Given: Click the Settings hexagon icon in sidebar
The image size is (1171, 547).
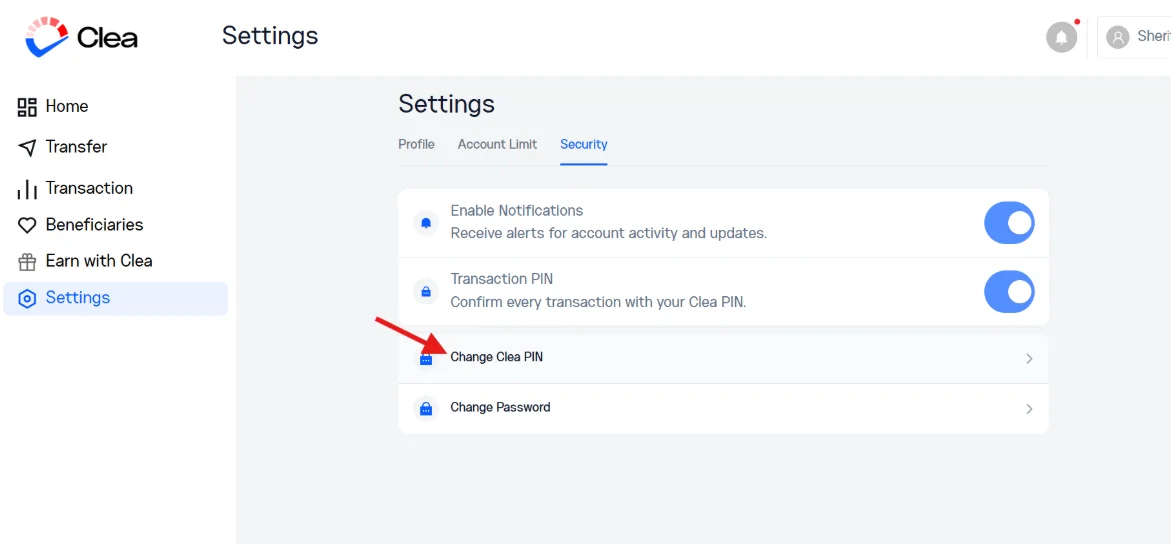Looking at the screenshot, I should coord(27,298).
